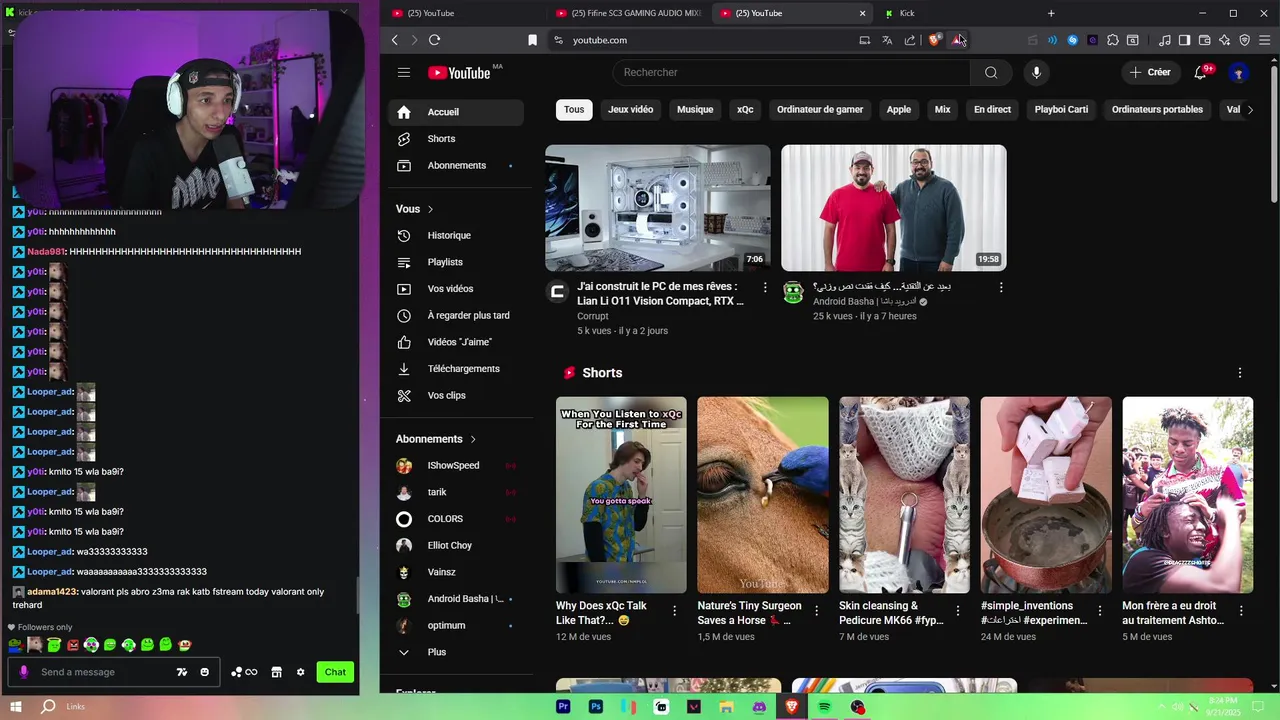Viewport: 1280px width, 720px height.
Task: Select the xQc filter chip
Action: (745, 110)
